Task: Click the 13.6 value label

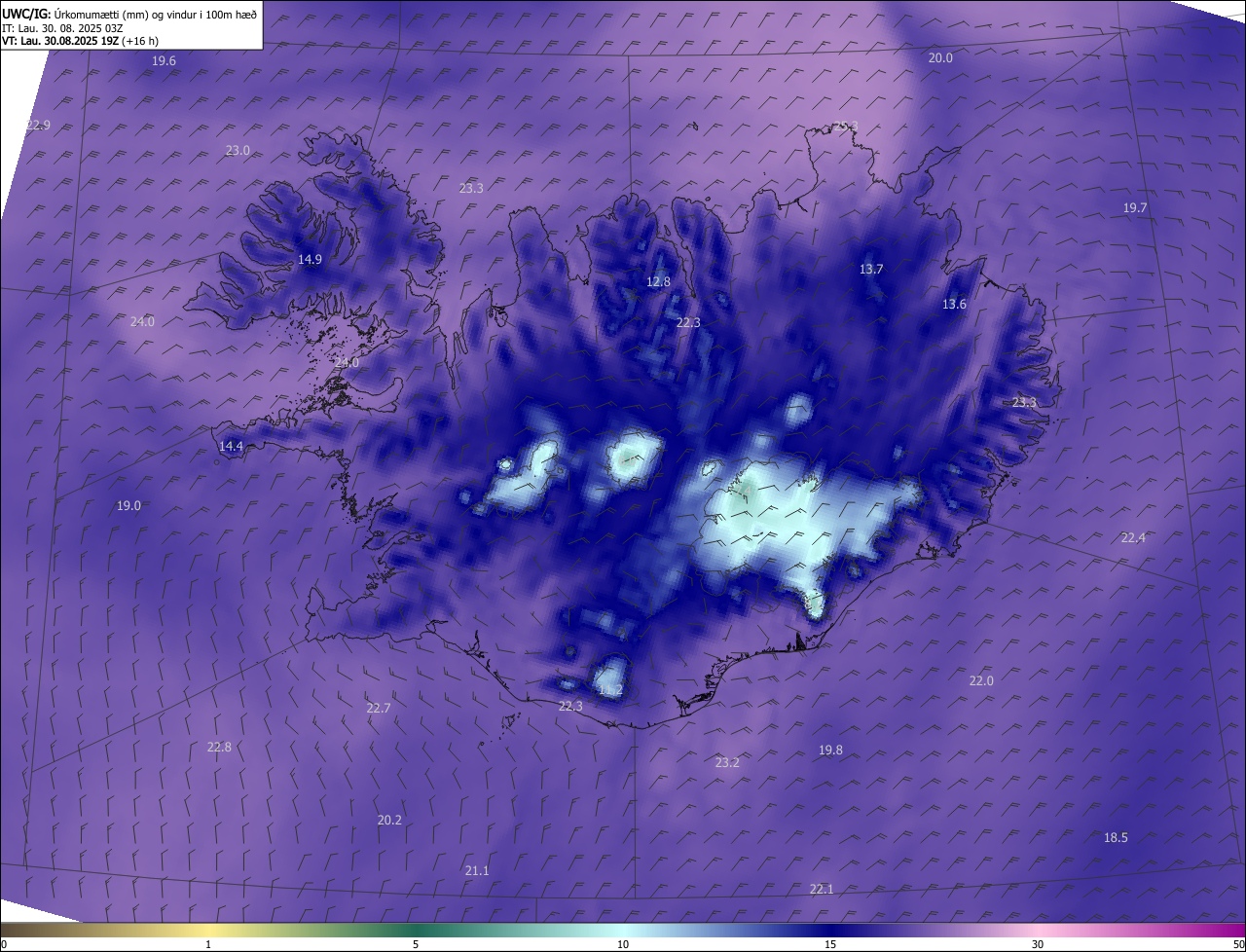Action: coord(954,305)
